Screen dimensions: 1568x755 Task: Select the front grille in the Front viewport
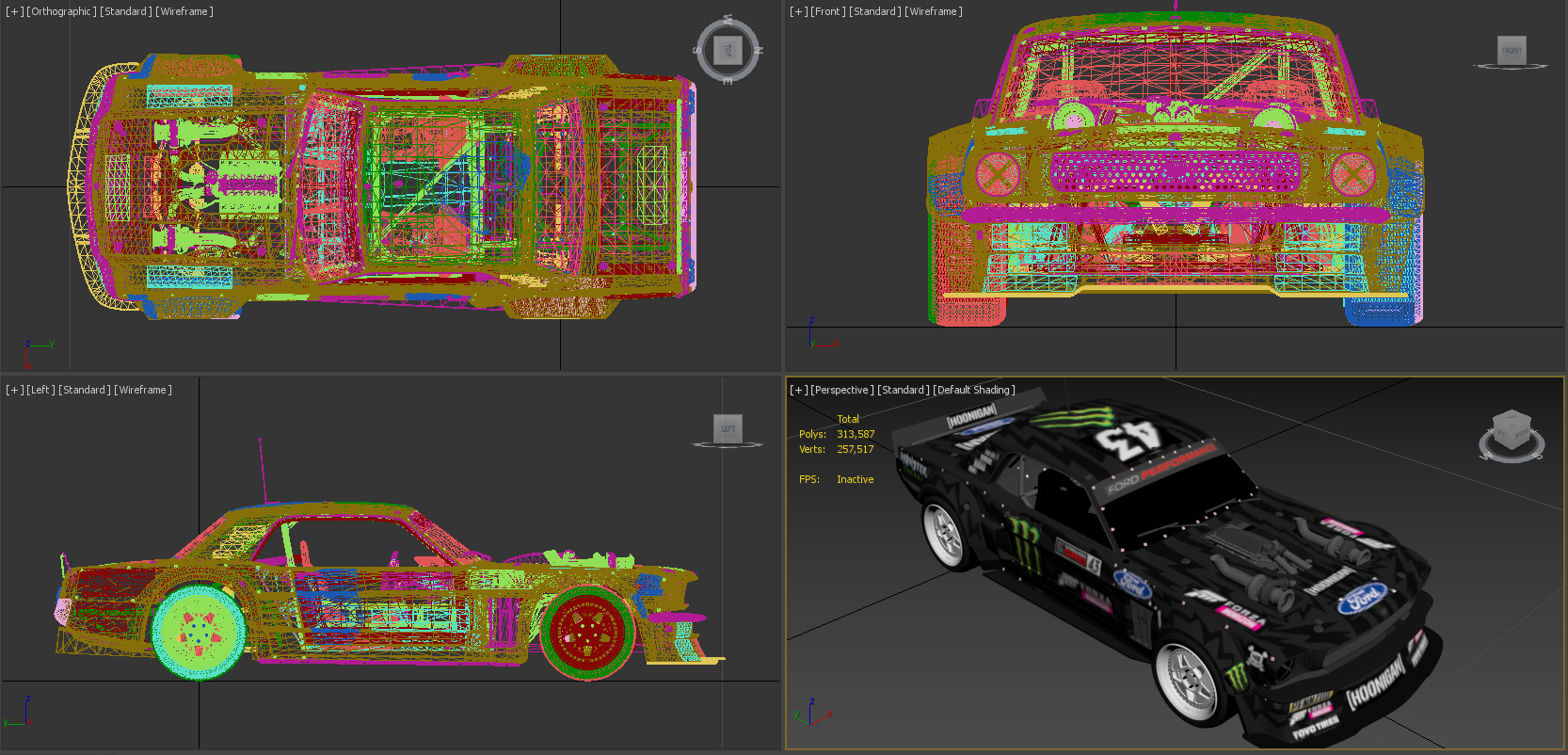[x=1176, y=173]
